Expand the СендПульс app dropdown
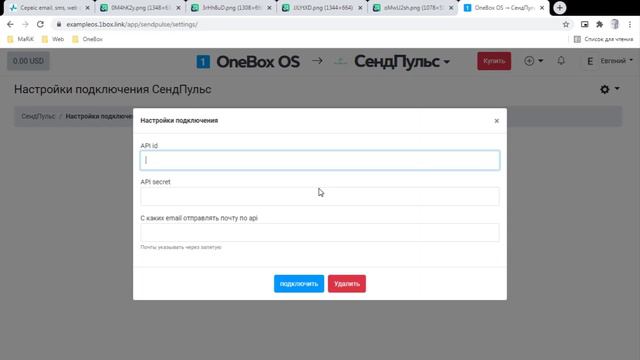Viewport: 640px width, 360px height. [402, 62]
